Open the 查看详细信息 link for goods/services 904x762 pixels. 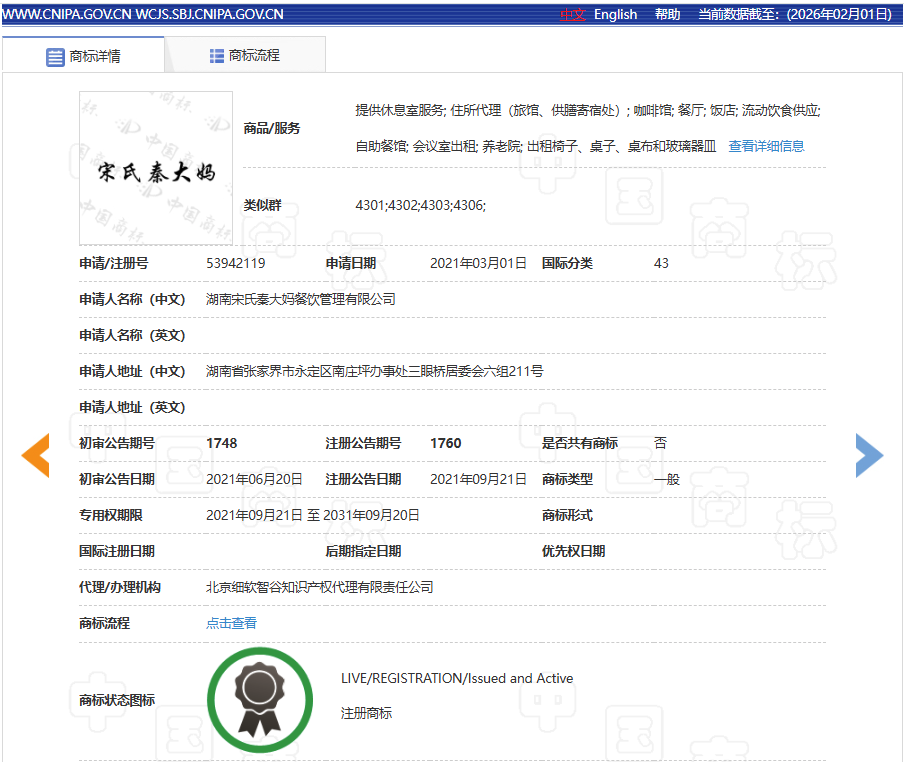pyautogui.click(x=766, y=146)
